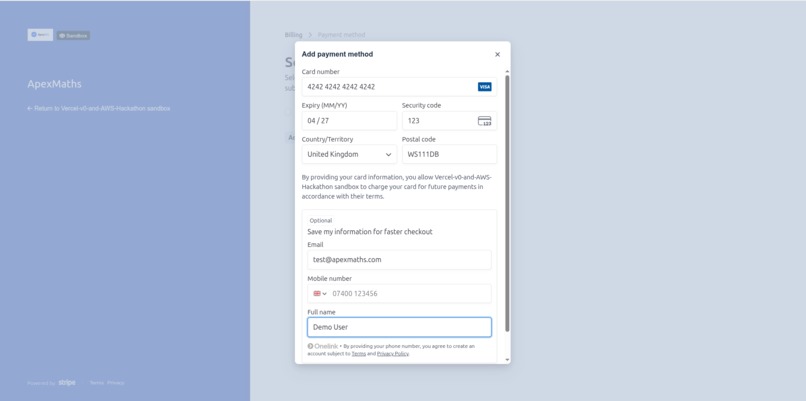Click the ApexMaths logo thumbnail
The image size is (806, 401).
pos(40,35)
